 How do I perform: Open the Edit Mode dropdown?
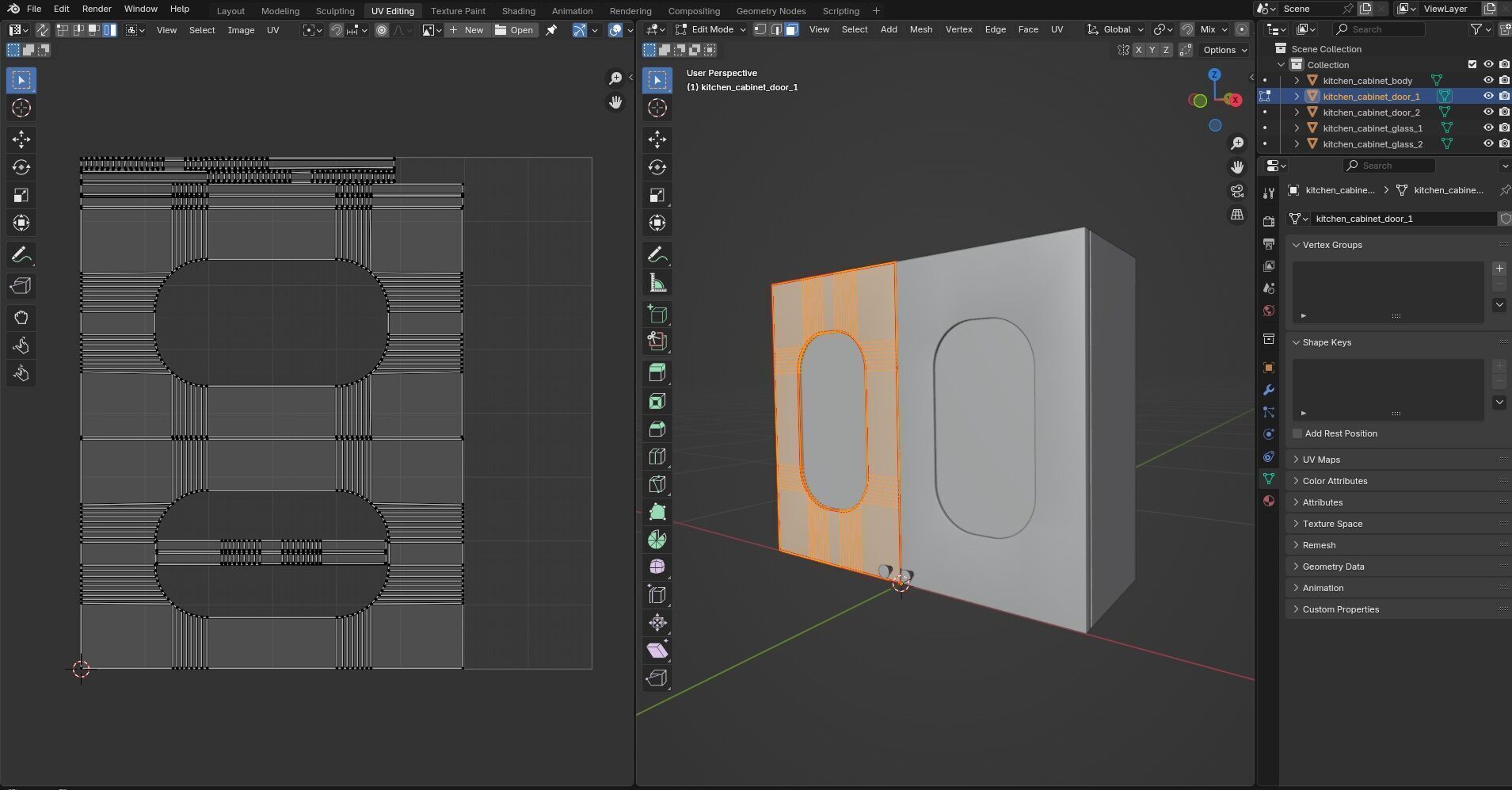click(708, 29)
